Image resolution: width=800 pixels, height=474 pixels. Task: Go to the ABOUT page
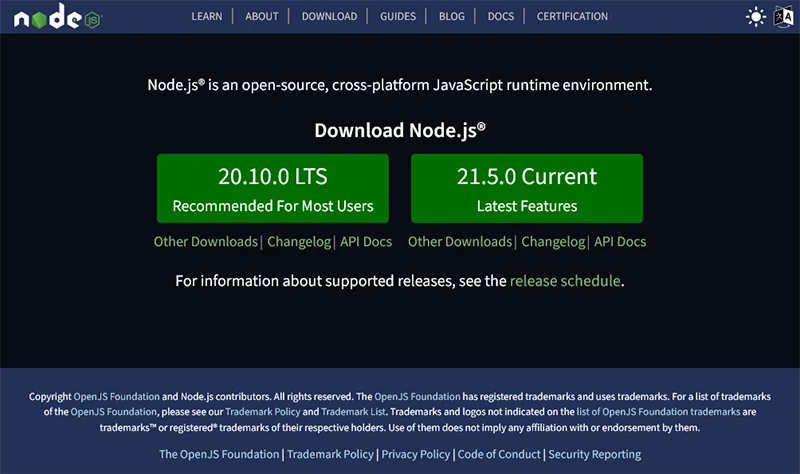(x=262, y=16)
